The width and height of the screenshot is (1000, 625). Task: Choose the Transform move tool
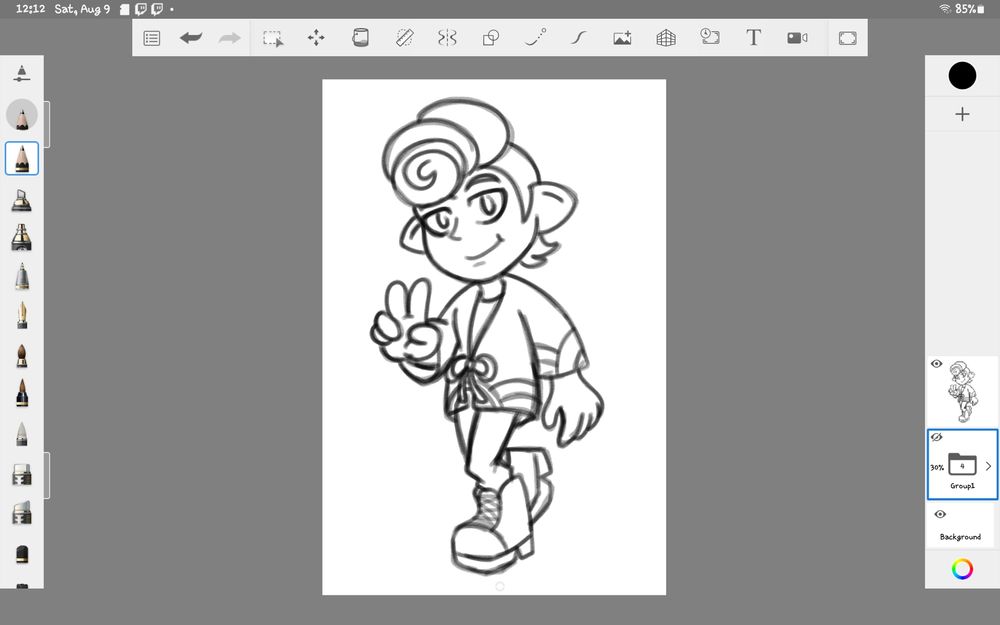316,38
